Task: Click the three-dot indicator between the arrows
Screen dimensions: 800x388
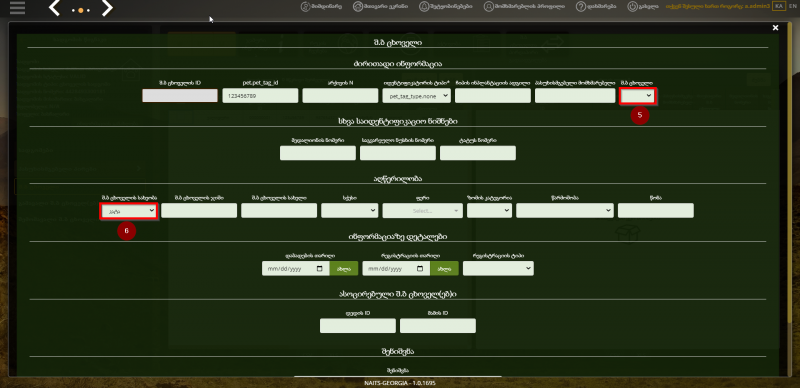Action: [81, 10]
